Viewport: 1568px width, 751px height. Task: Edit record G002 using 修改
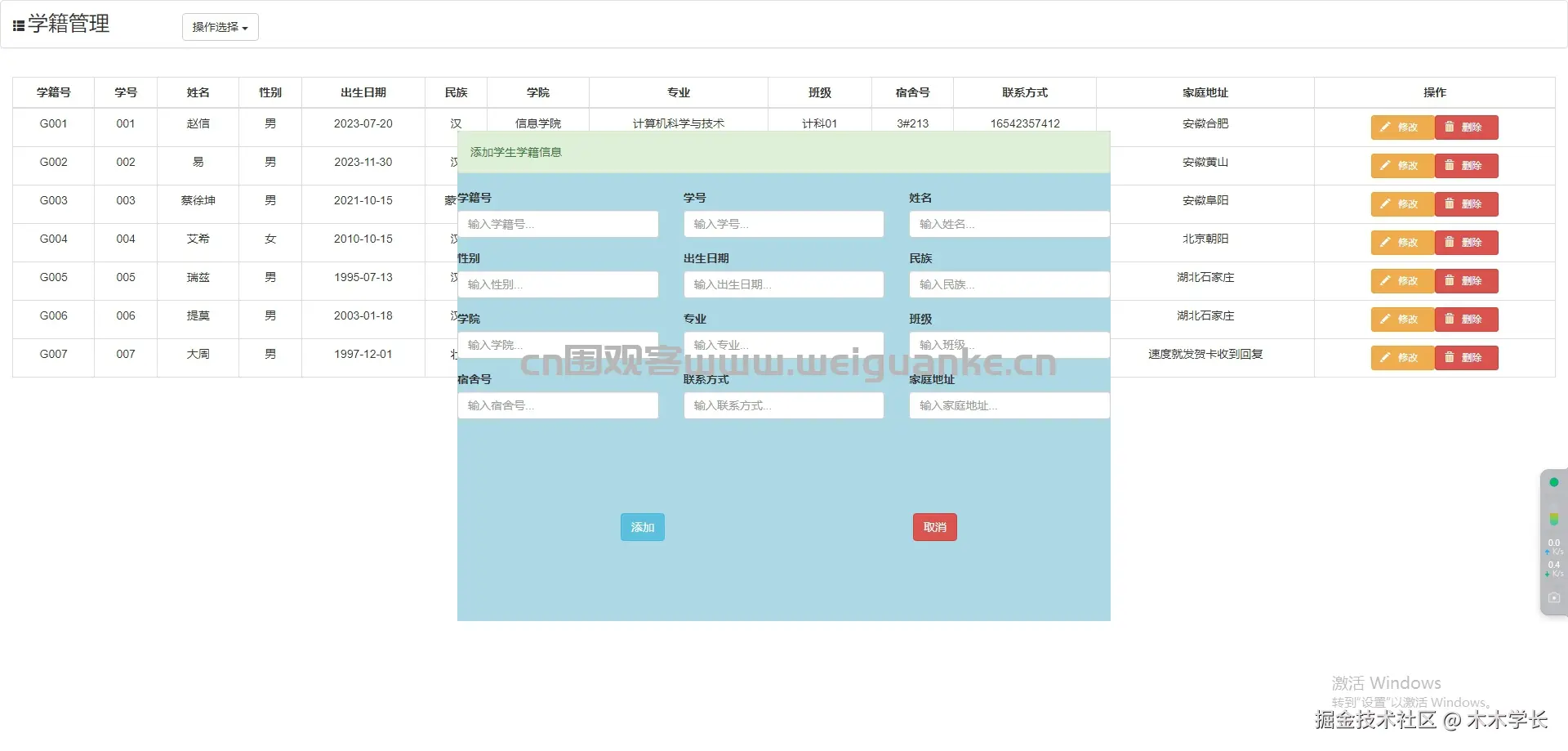point(1402,166)
